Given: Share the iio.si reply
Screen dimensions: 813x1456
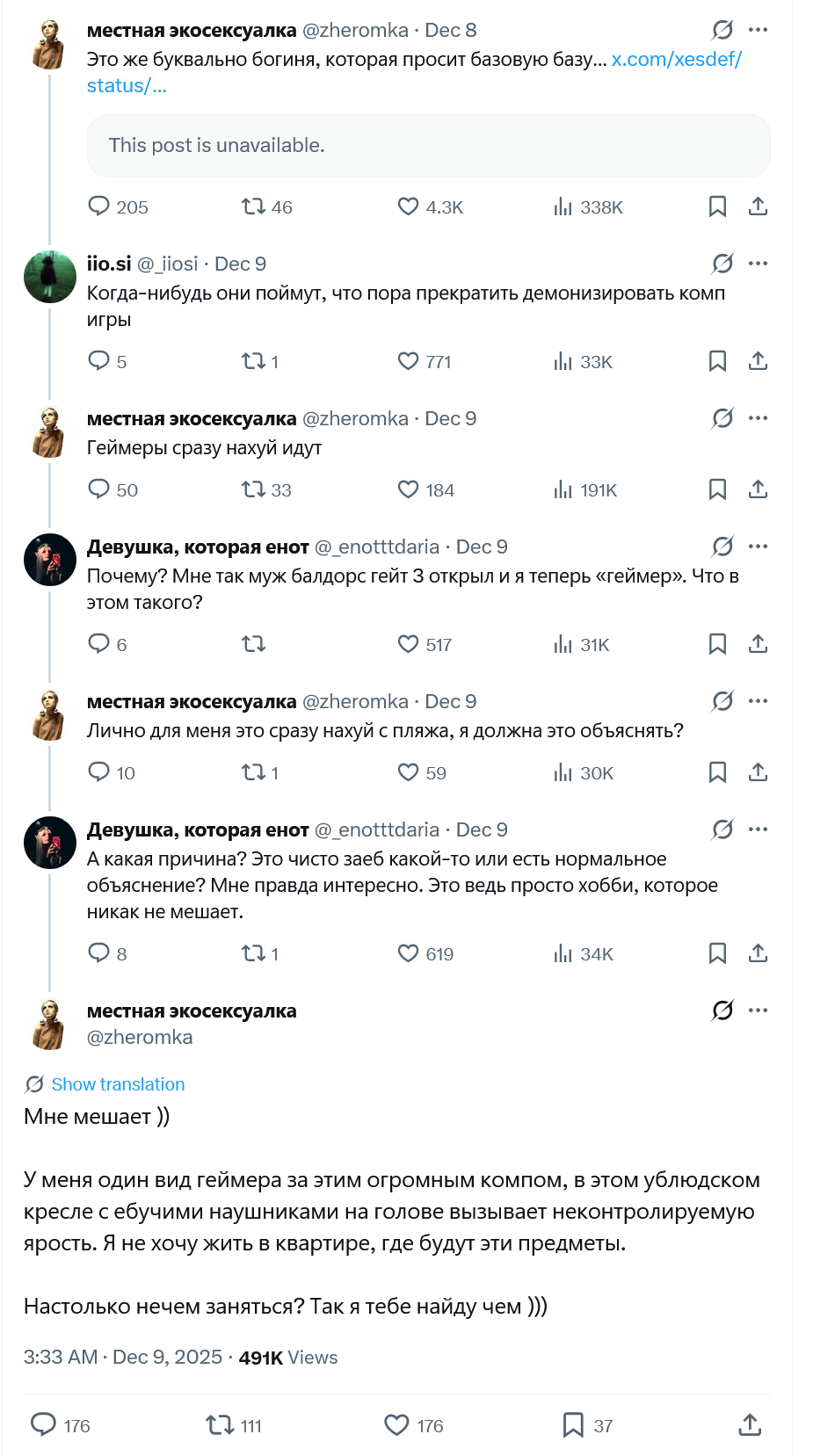Looking at the screenshot, I should pyautogui.click(x=758, y=361).
